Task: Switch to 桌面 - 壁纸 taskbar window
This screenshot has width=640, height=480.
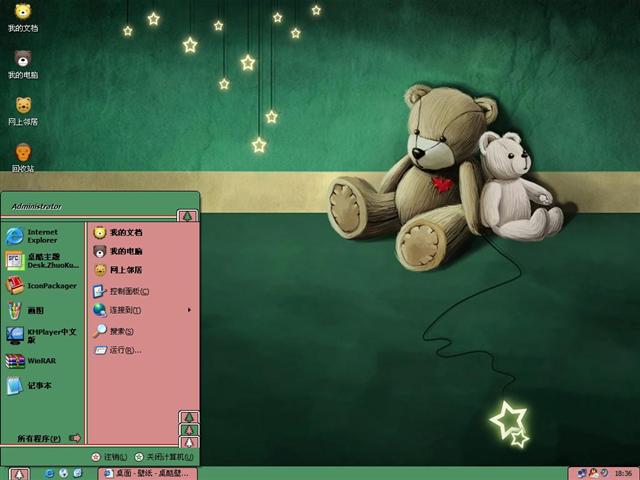Action: tap(147, 473)
